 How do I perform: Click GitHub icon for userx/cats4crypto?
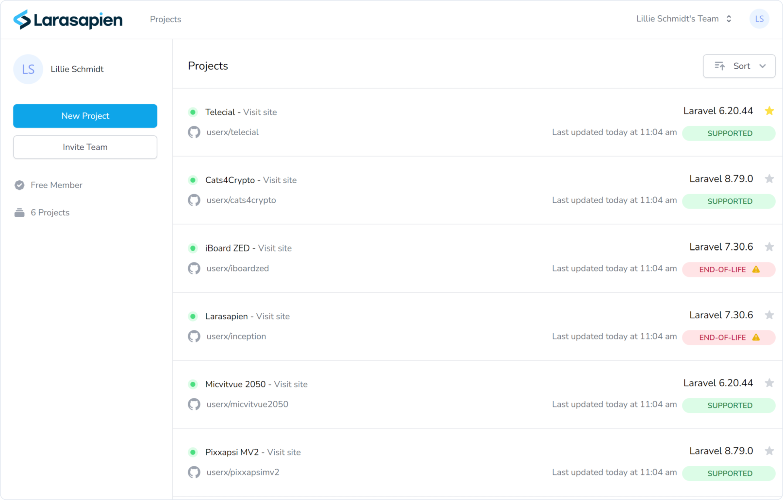(194, 200)
